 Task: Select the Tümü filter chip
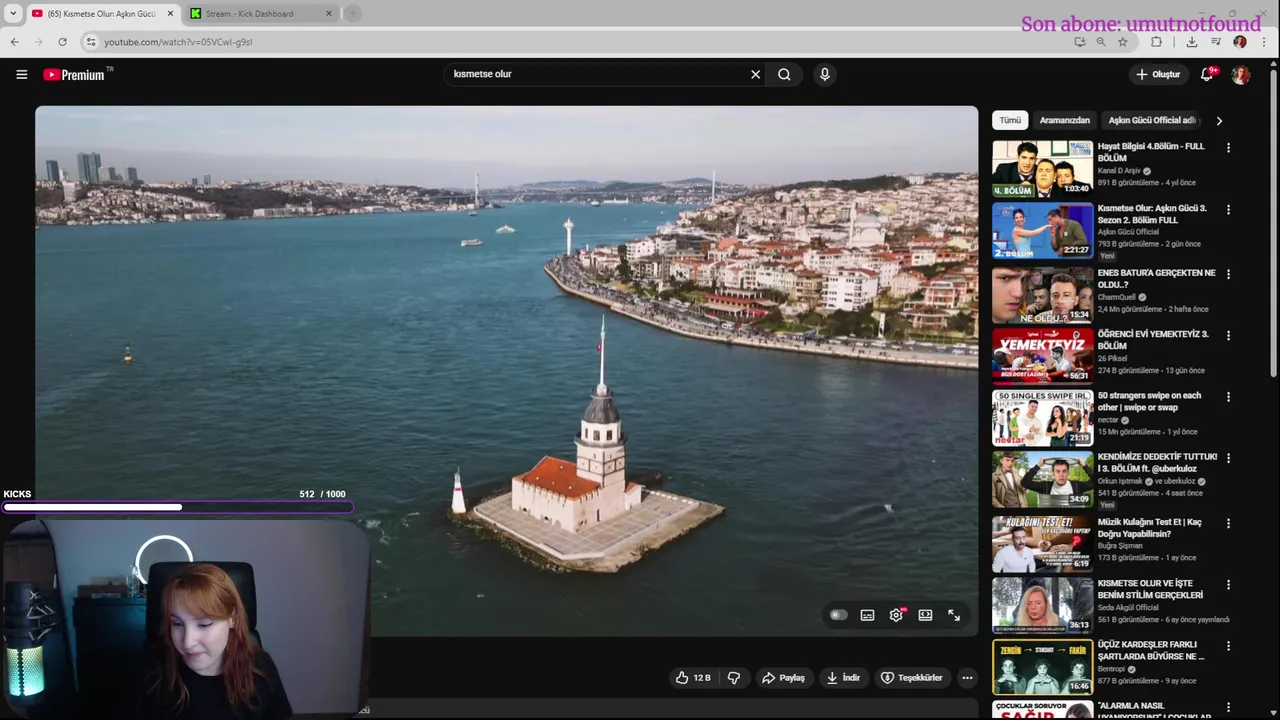click(1010, 120)
